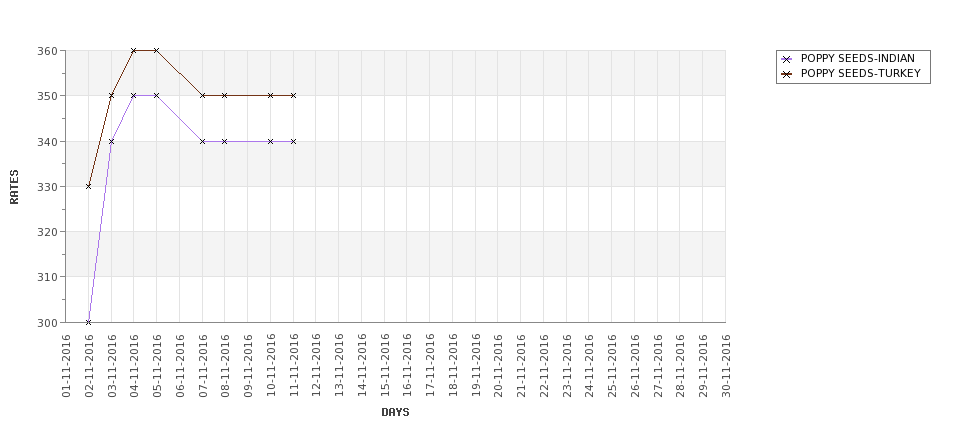Select Indian data point at 340 on 07-11-2016
975x429 pixels.
coord(202,141)
